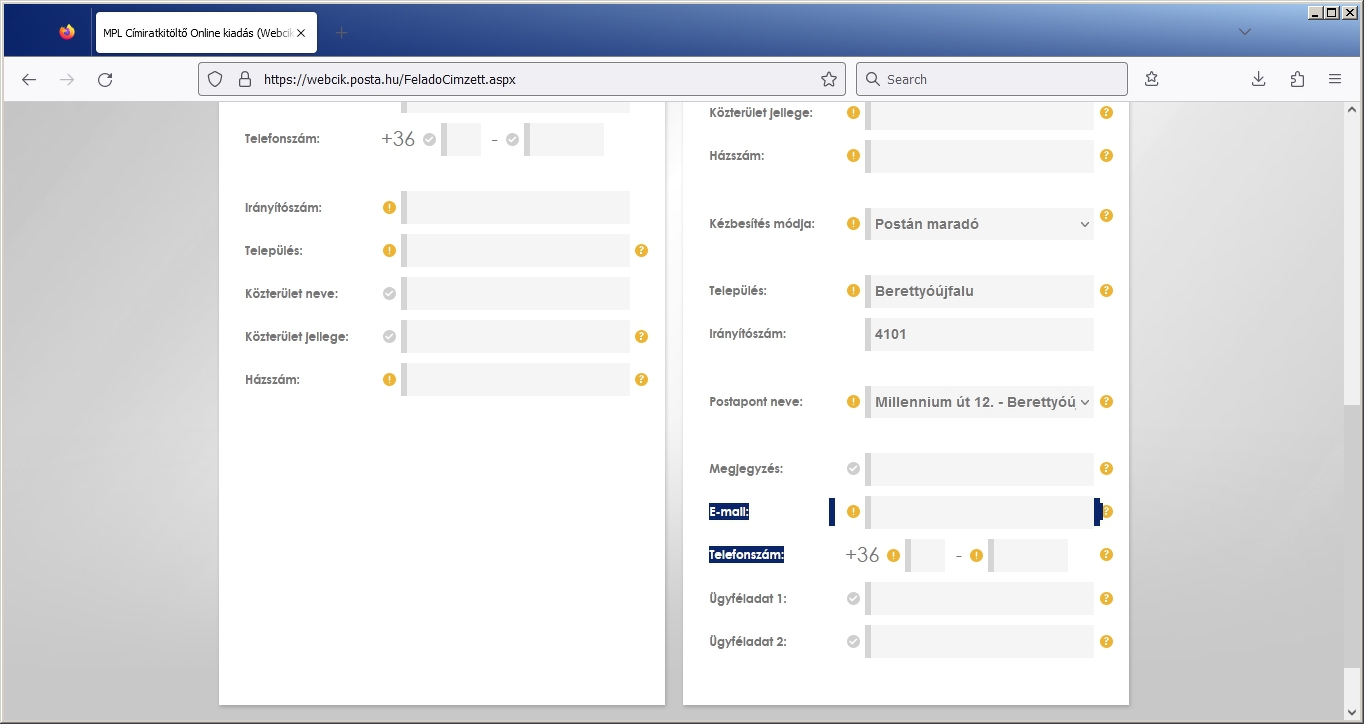The height and width of the screenshot is (724, 1364).
Task: Show help for right panel Közterület jellege
Action: [1106, 113]
